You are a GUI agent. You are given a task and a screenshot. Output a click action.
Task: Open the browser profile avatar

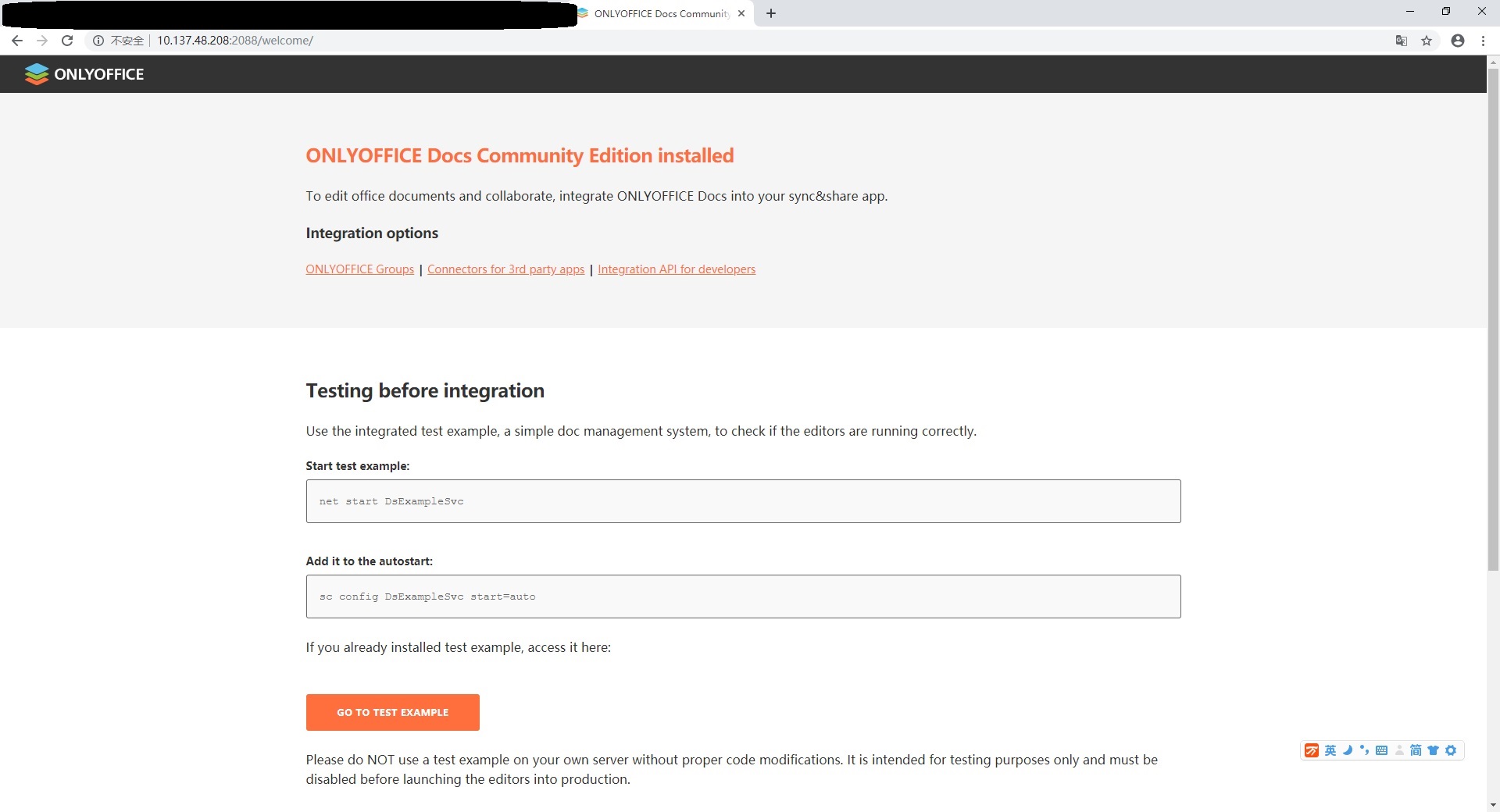click(x=1458, y=41)
